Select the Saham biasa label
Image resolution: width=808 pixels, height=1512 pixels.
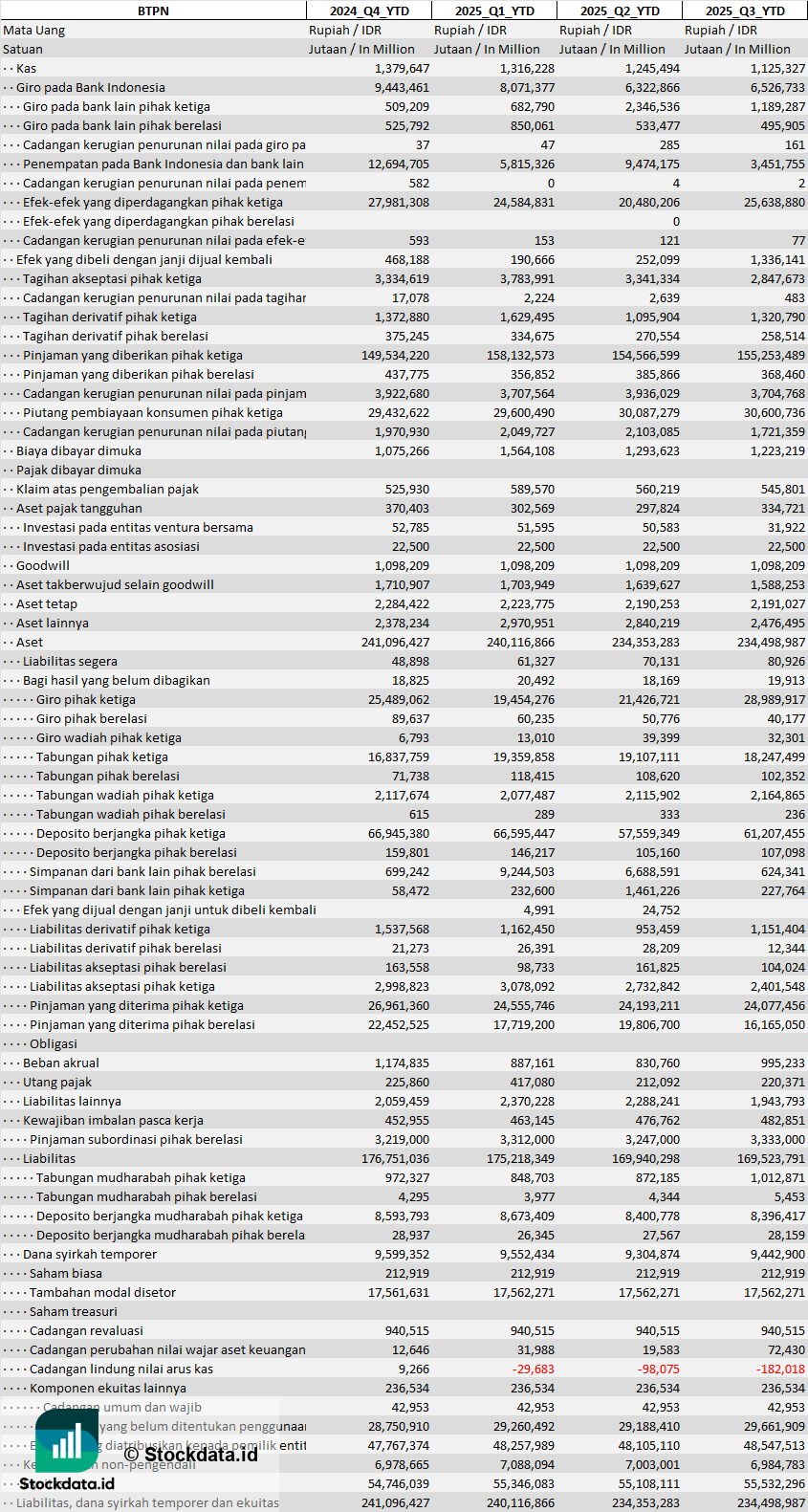[66, 1273]
